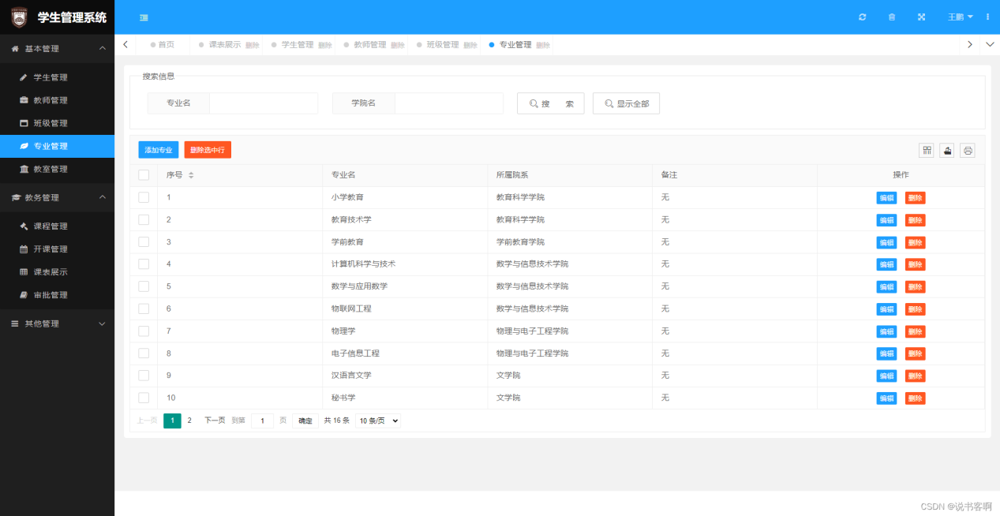Image resolution: width=1000 pixels, height=516 pixels.
Task: Edit the 电子信息工程 row
Action: (886, 353)
